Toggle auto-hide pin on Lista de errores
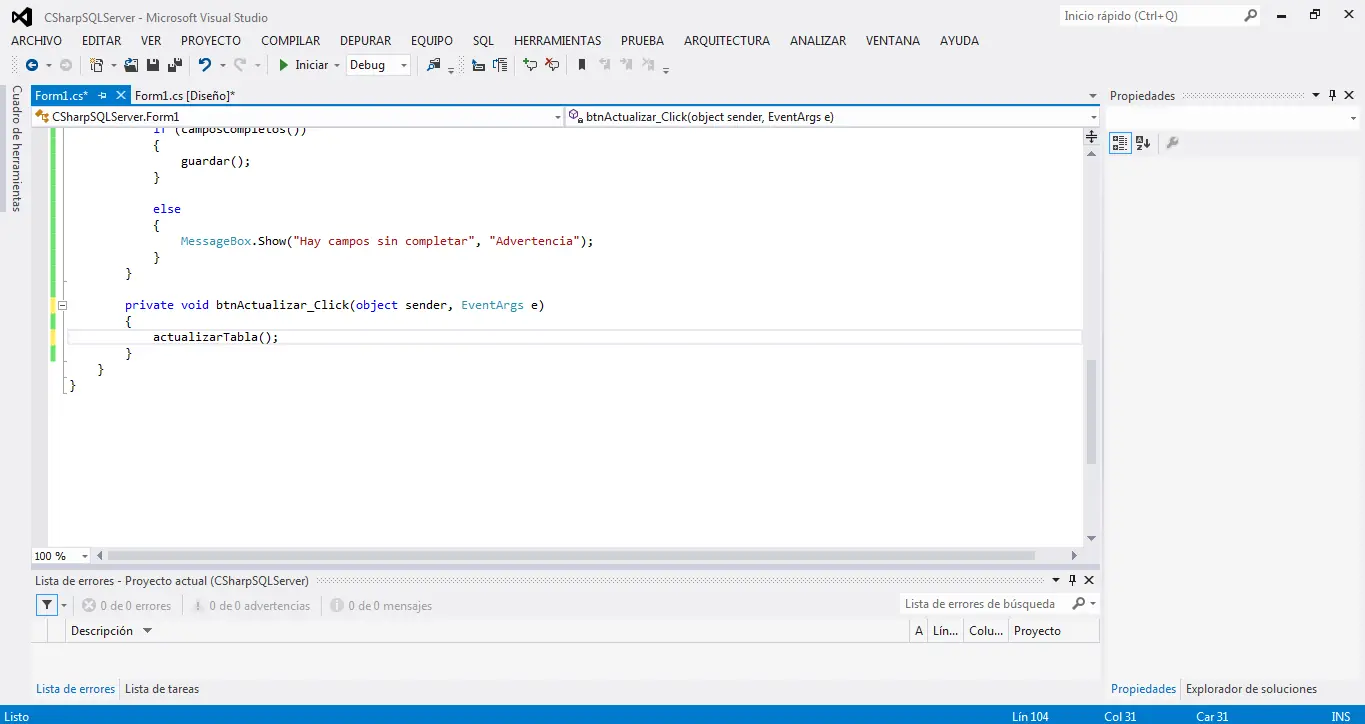The width and height of the screenshot is (1365, 724). click(x=1072, y=580)
